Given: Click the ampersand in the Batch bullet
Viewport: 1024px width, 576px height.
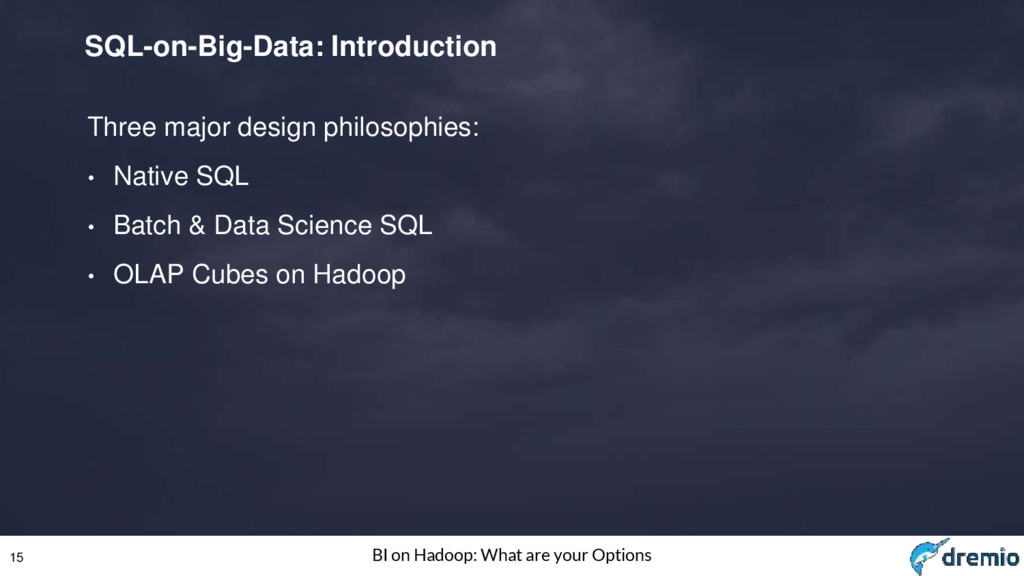Looking at the screenshot, I should (x=197, y=225).
